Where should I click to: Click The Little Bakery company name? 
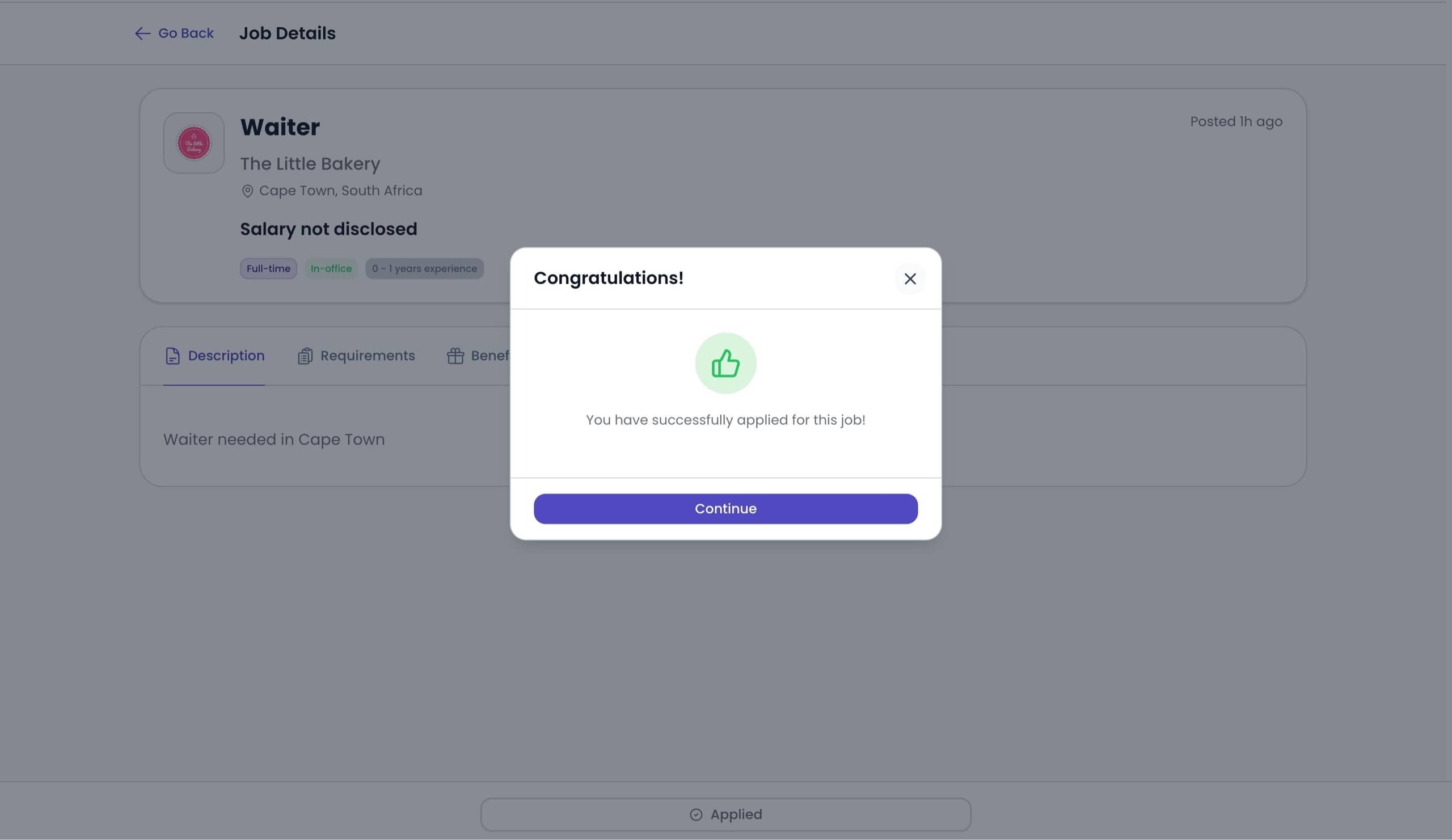(x=310, y=163)
